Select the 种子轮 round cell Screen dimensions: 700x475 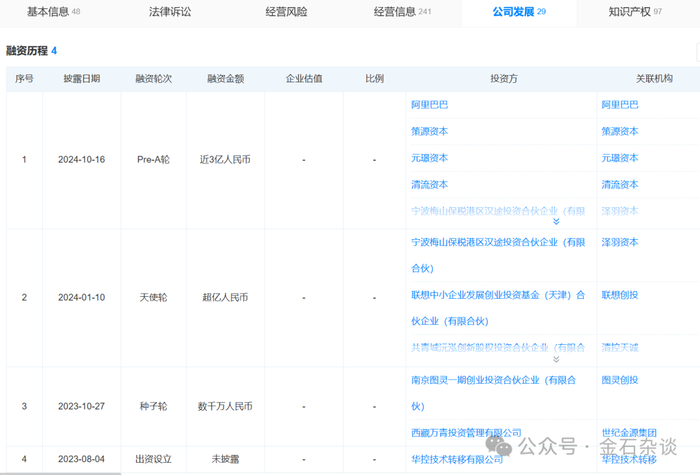coord(154,407)
